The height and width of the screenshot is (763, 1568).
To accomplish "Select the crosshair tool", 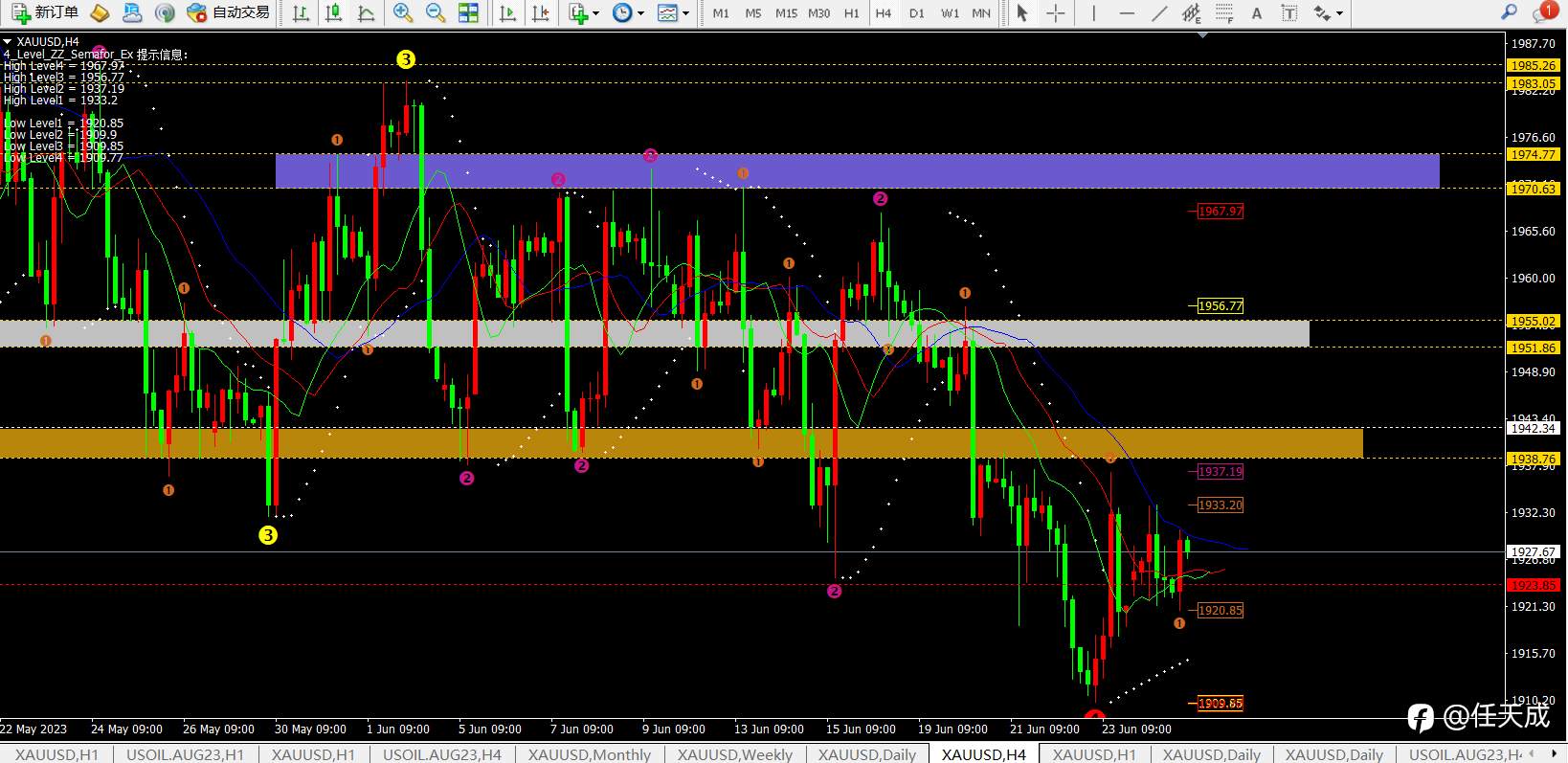I will 1055,12.
